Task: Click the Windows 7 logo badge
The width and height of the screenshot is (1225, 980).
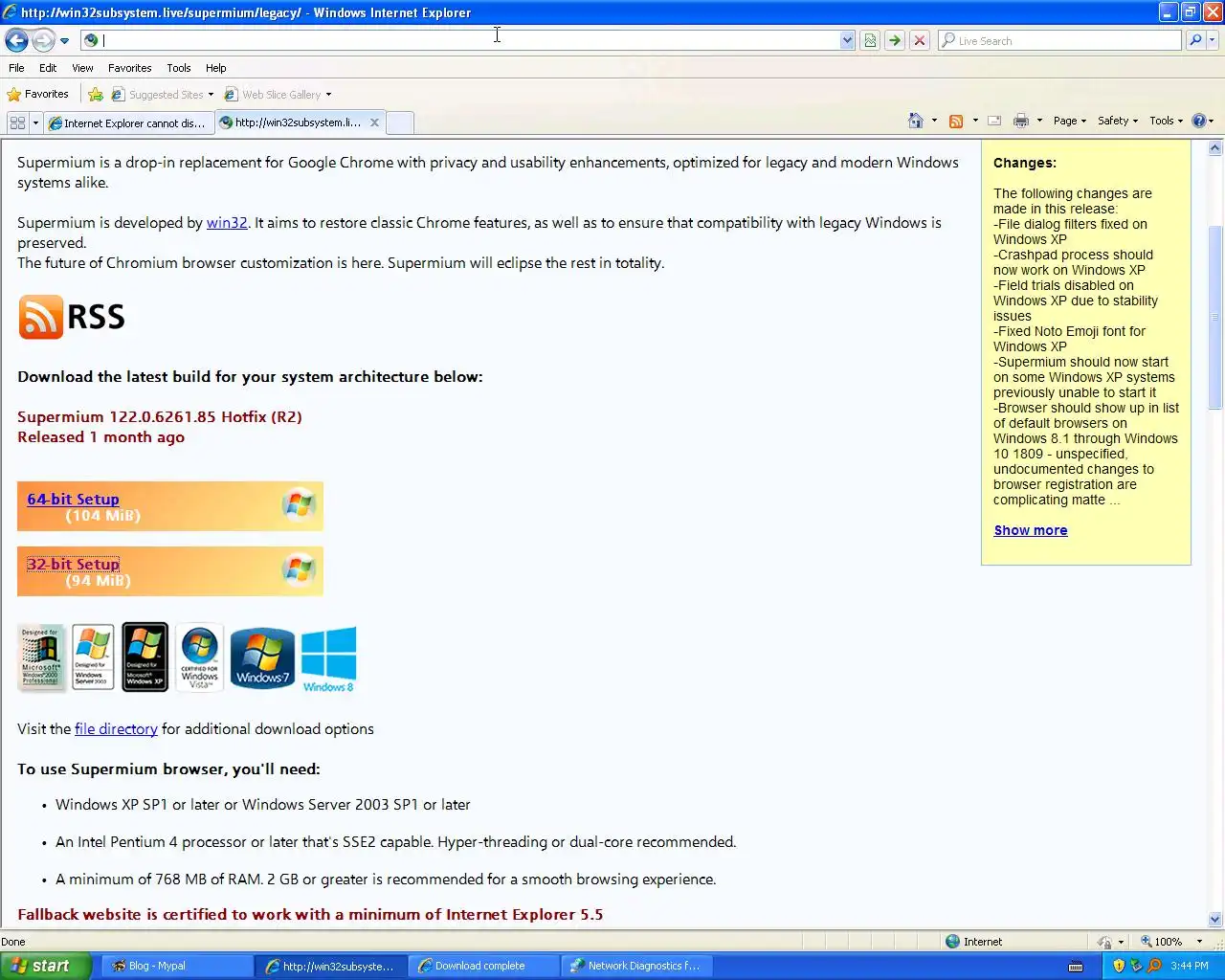Action: tap(262, 658)
